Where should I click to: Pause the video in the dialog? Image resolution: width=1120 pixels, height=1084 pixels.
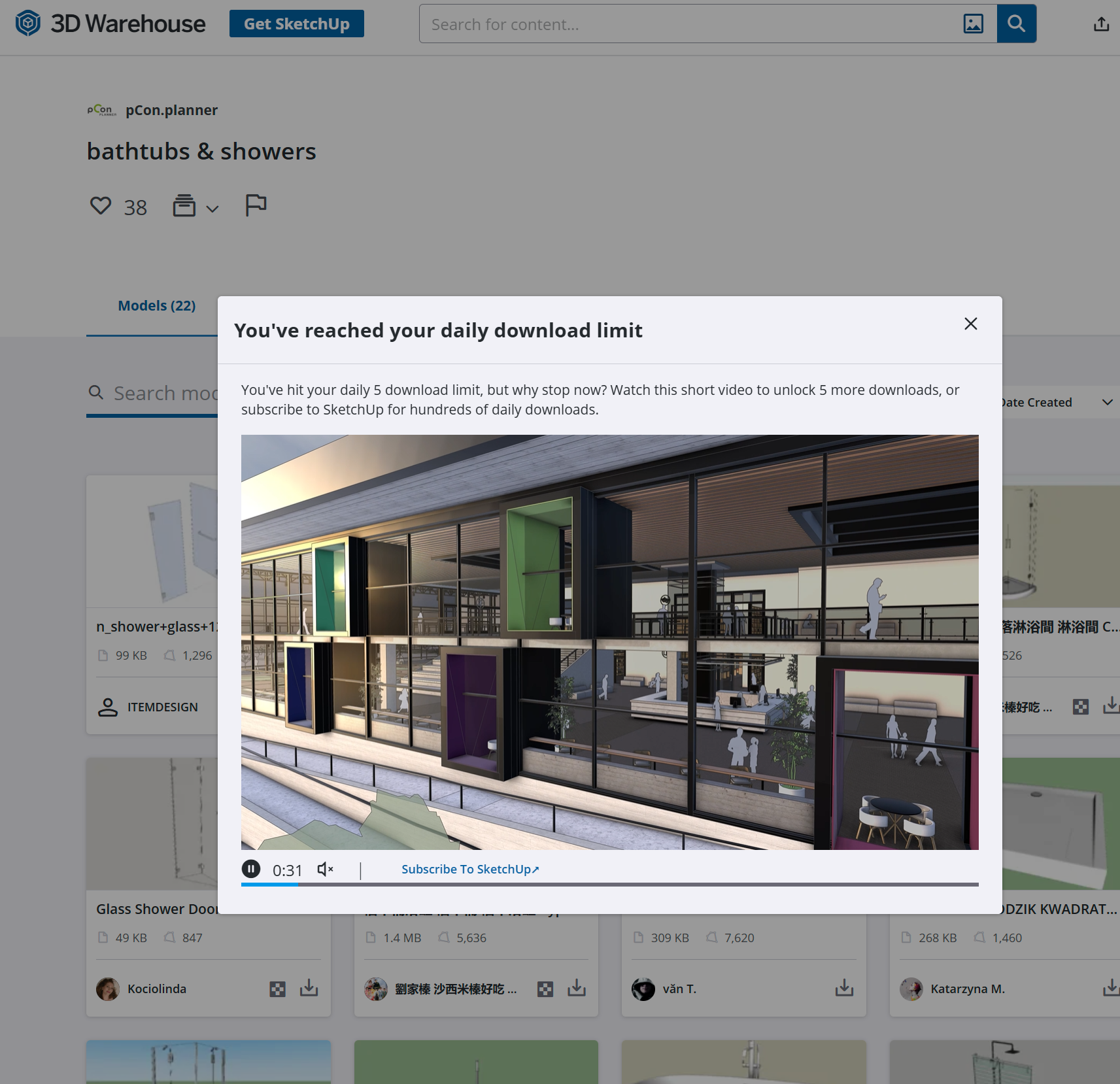(251, 869)
